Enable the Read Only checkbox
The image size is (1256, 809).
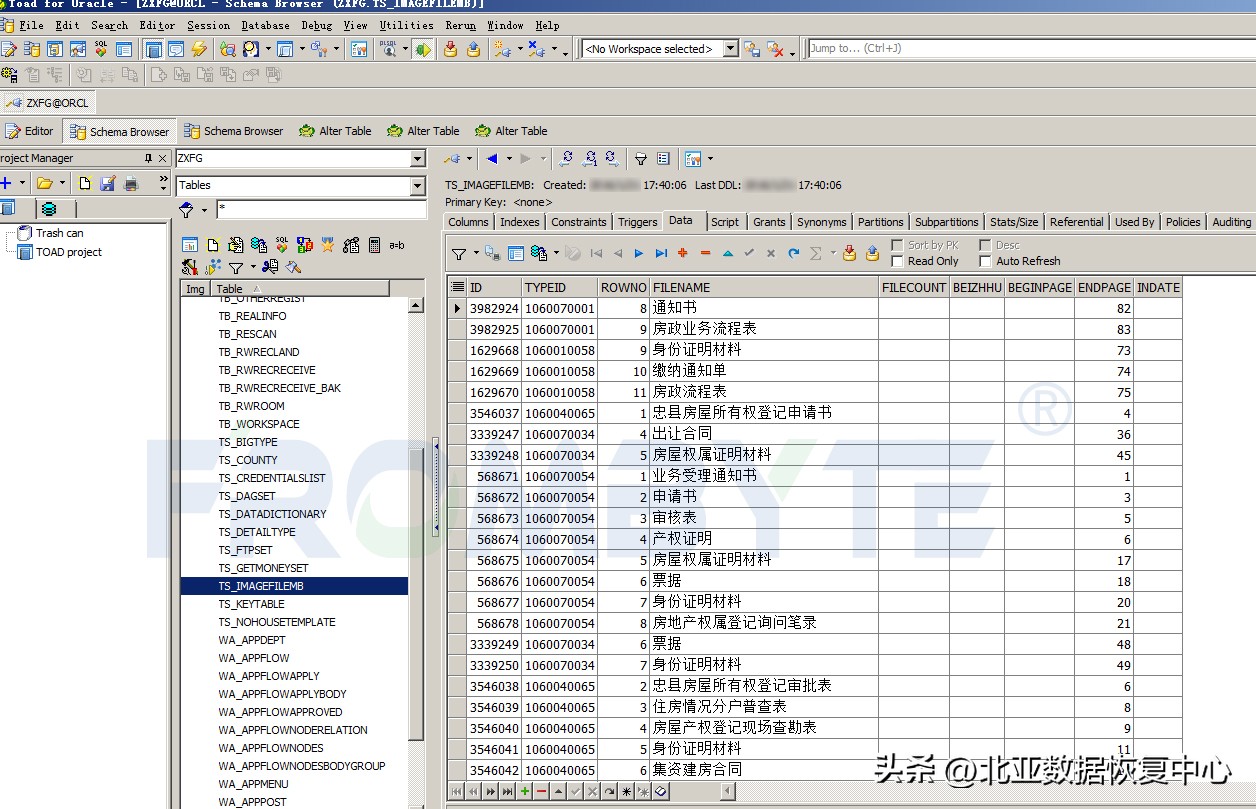(898, 261)
